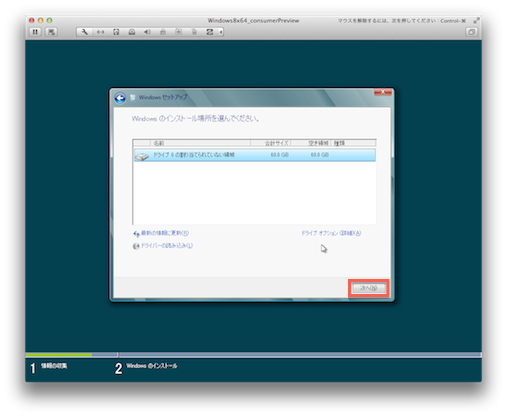Click the green zoom button of the VM window

49,20
